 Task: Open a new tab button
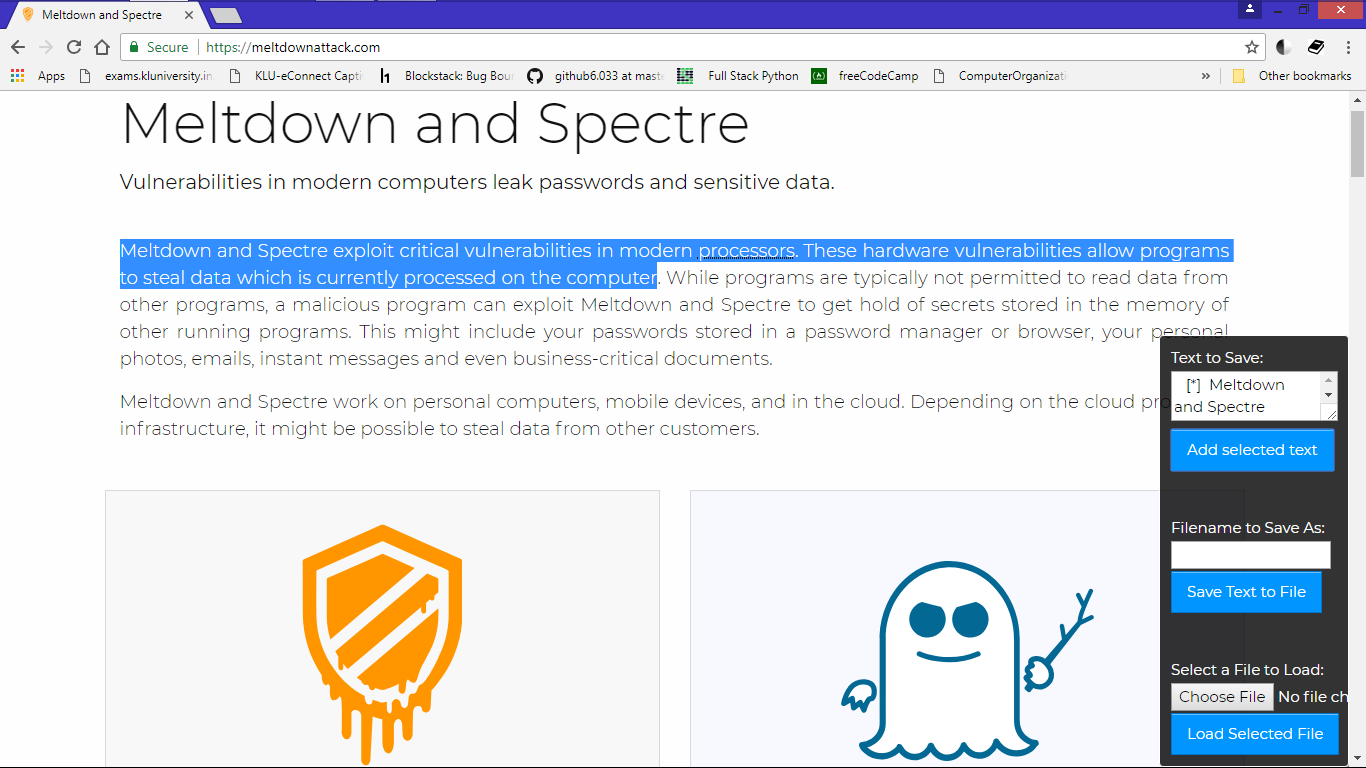pyautogui.click(x=226, y=15)
